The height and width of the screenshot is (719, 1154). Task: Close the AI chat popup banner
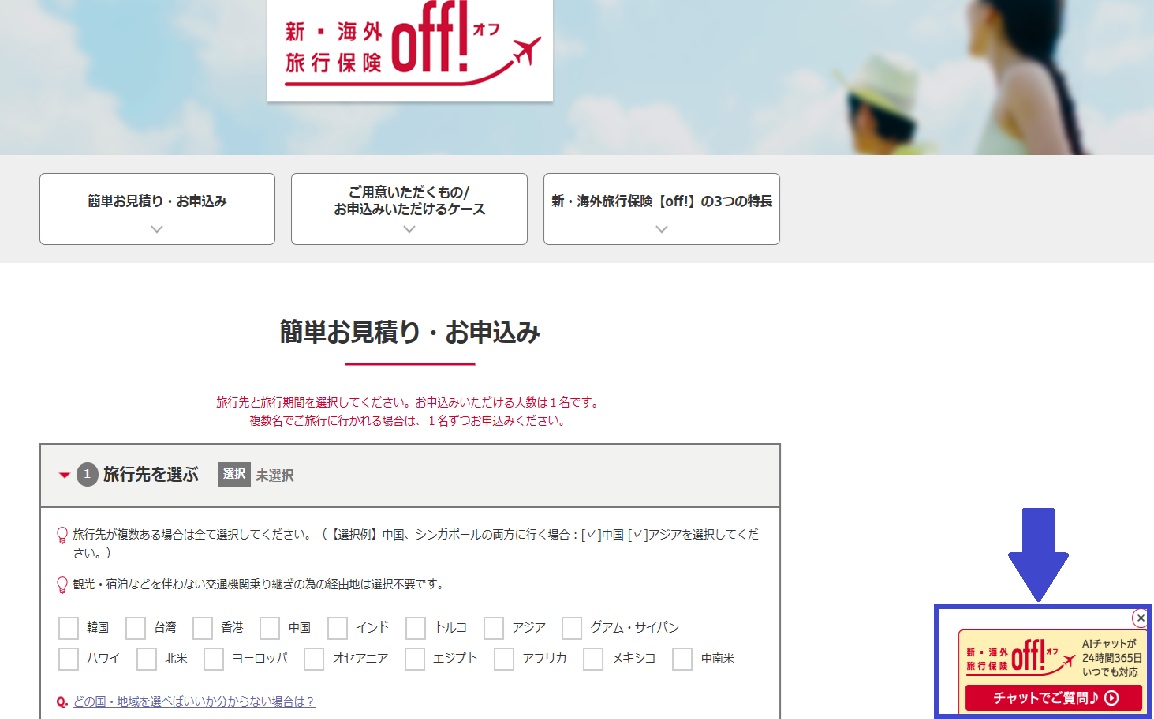(1140, 618)
